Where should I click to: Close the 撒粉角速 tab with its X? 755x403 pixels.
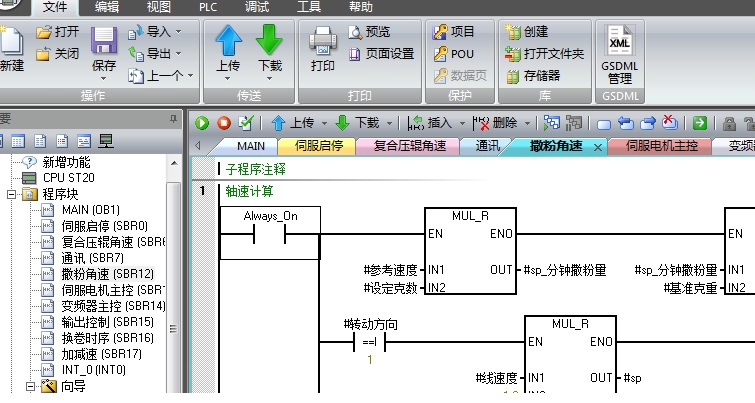pyautogui.click(x=598, y=146)
